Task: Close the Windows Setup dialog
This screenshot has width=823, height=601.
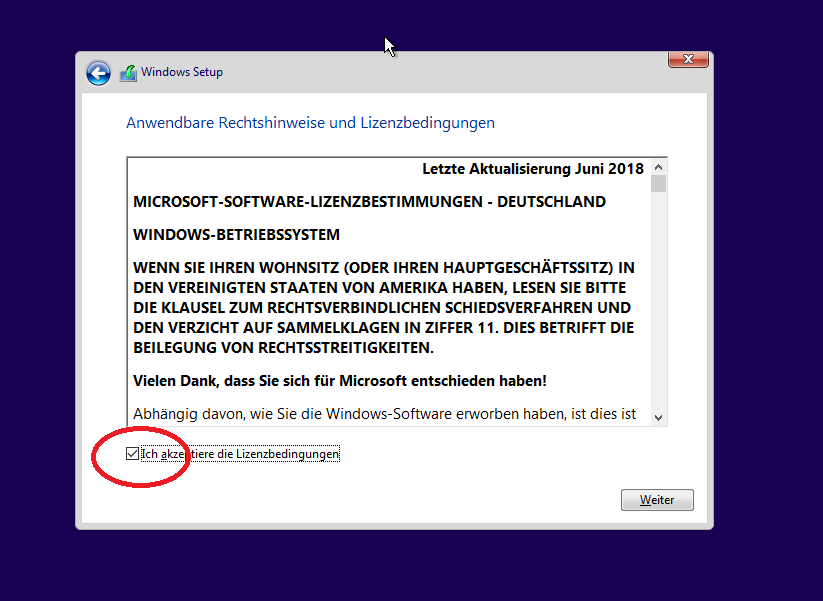Action: click(688, 59)
